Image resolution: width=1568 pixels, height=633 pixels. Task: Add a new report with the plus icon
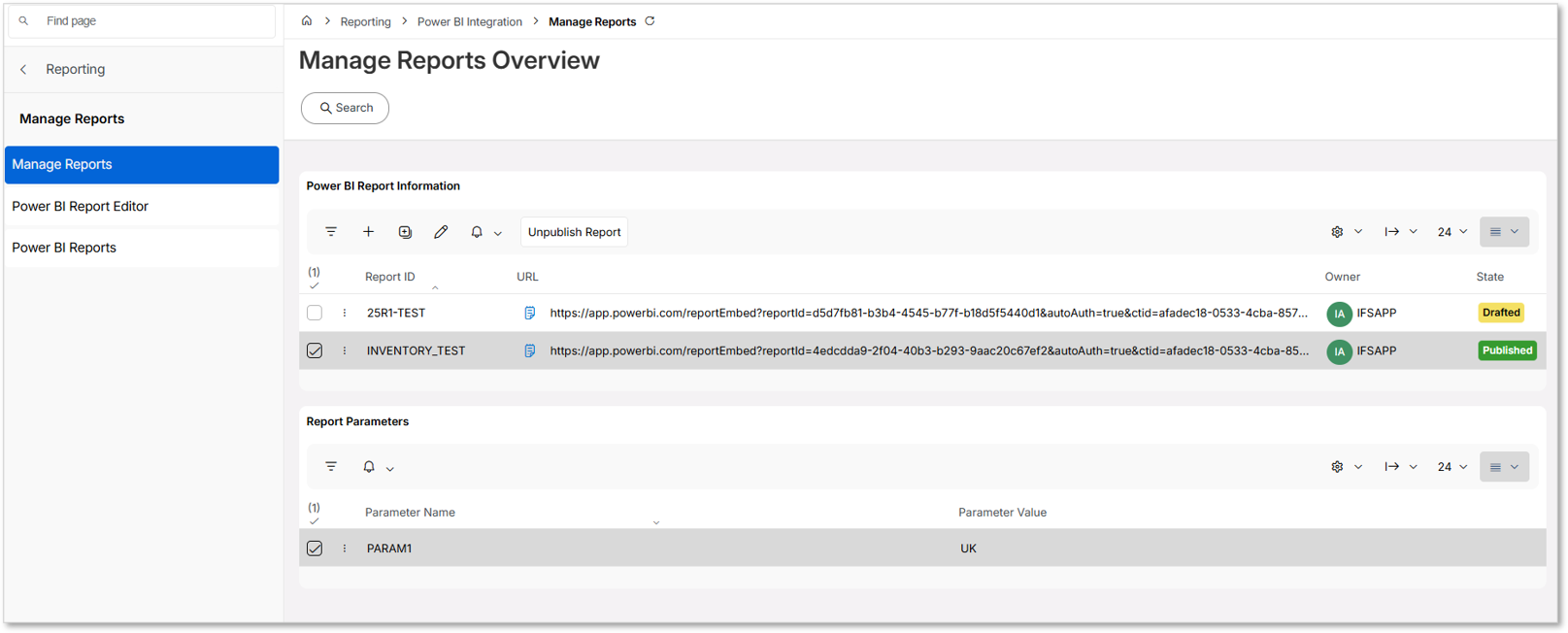click(x=368, y=231)
